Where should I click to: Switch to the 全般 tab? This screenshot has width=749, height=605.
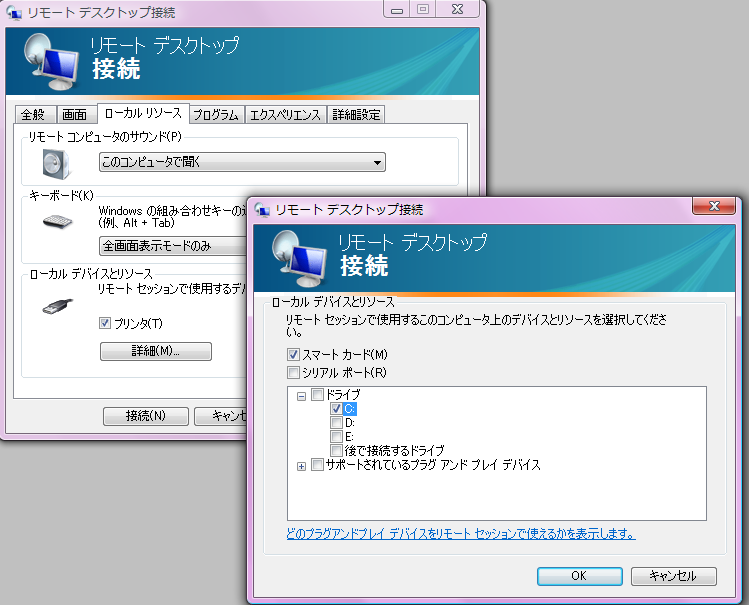click(35, 115)
